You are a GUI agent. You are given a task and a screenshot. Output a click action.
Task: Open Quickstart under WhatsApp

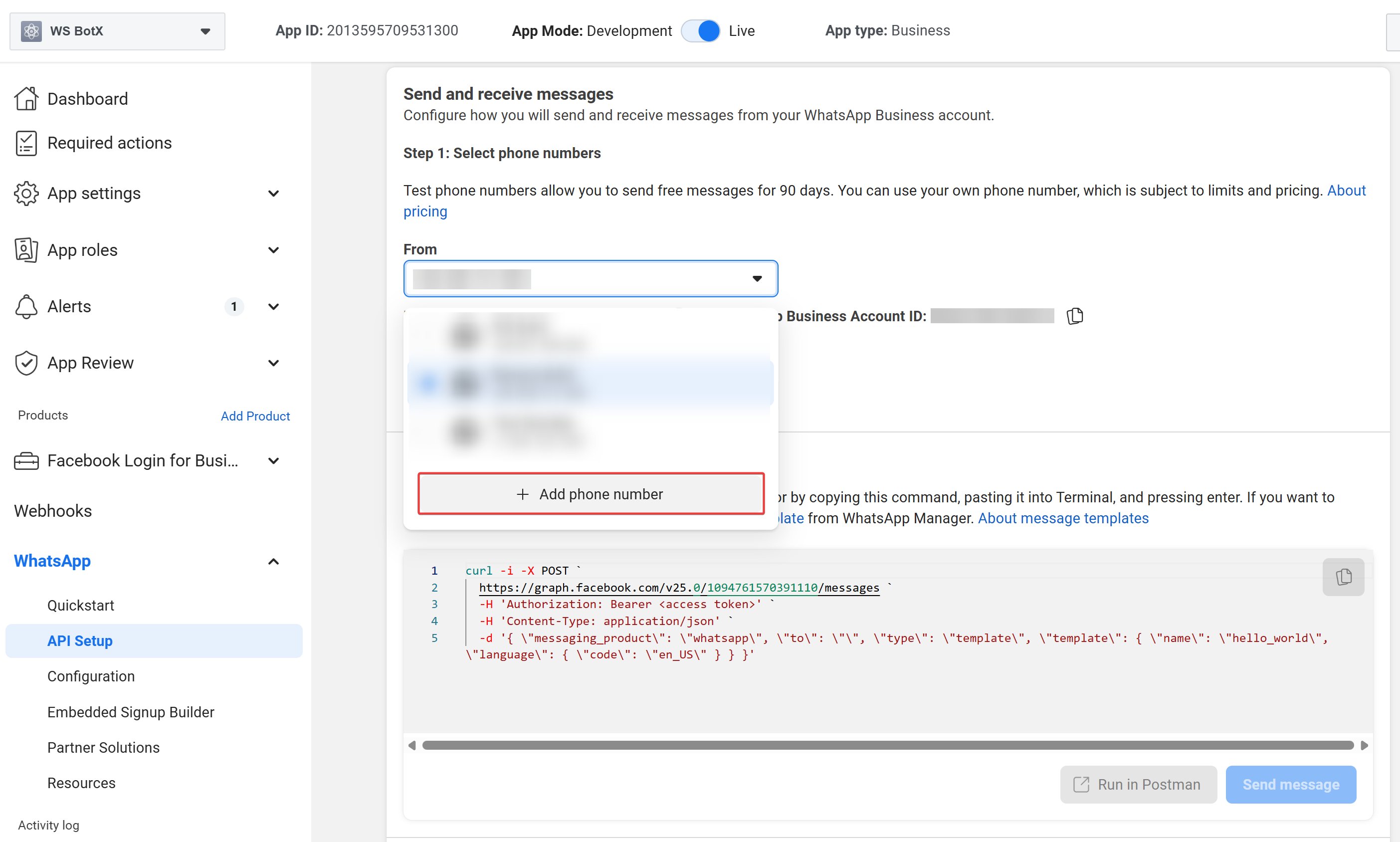81,606
